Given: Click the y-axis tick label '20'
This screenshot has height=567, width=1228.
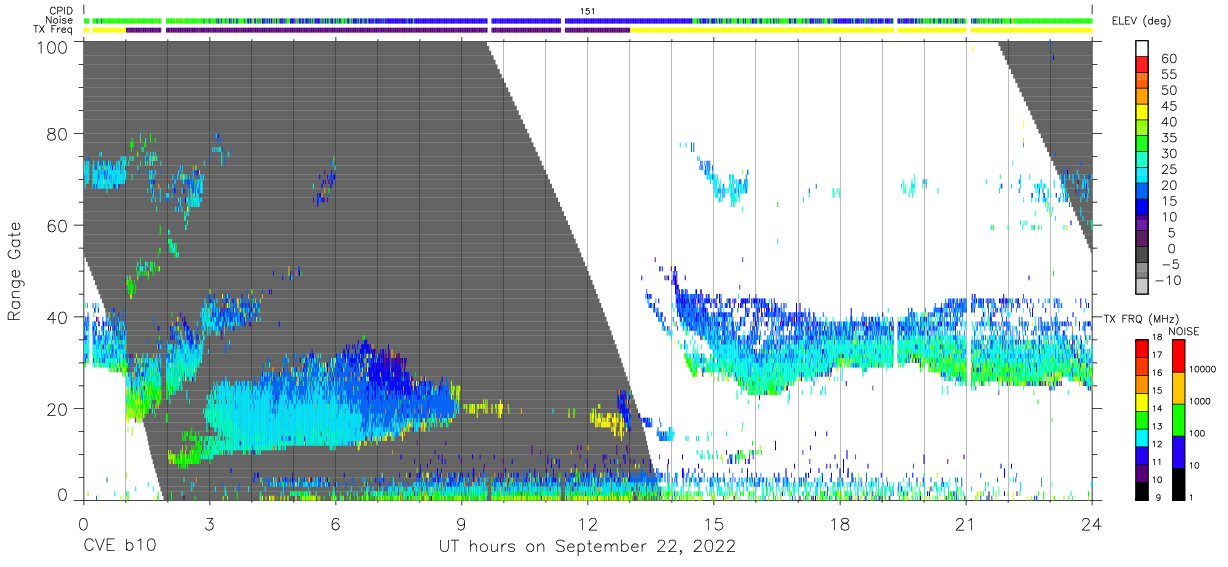Looking at the screenshot, I should coord(59,408).
